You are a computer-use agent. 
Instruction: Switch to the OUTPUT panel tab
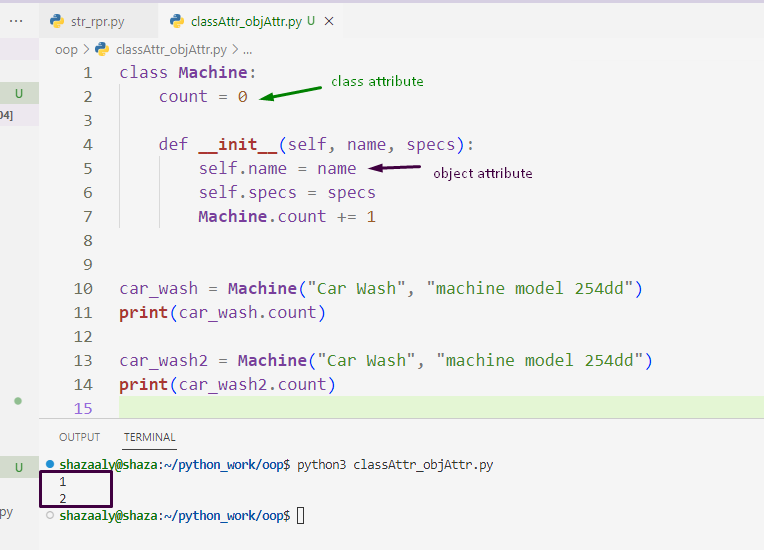tap(79, 437)
